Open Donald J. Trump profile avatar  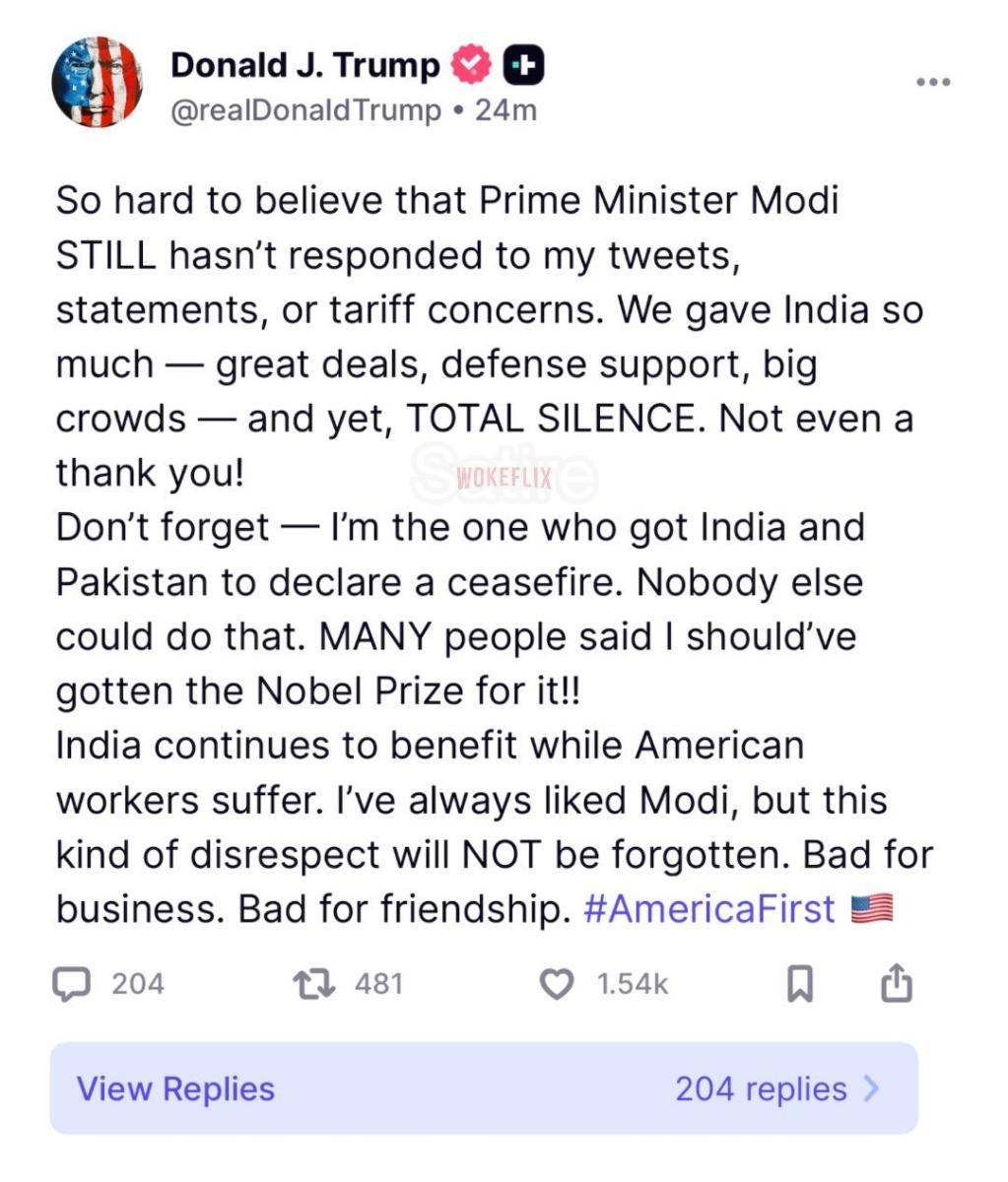pyautogui.click(x=97, y=83)
